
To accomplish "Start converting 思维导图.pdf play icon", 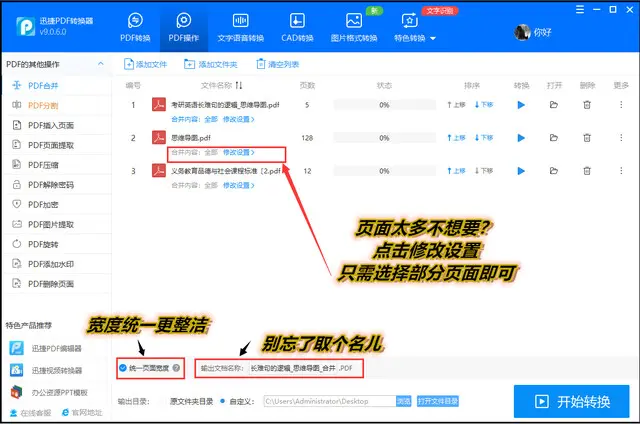I will pyautogui.click(x=521, y=138).
